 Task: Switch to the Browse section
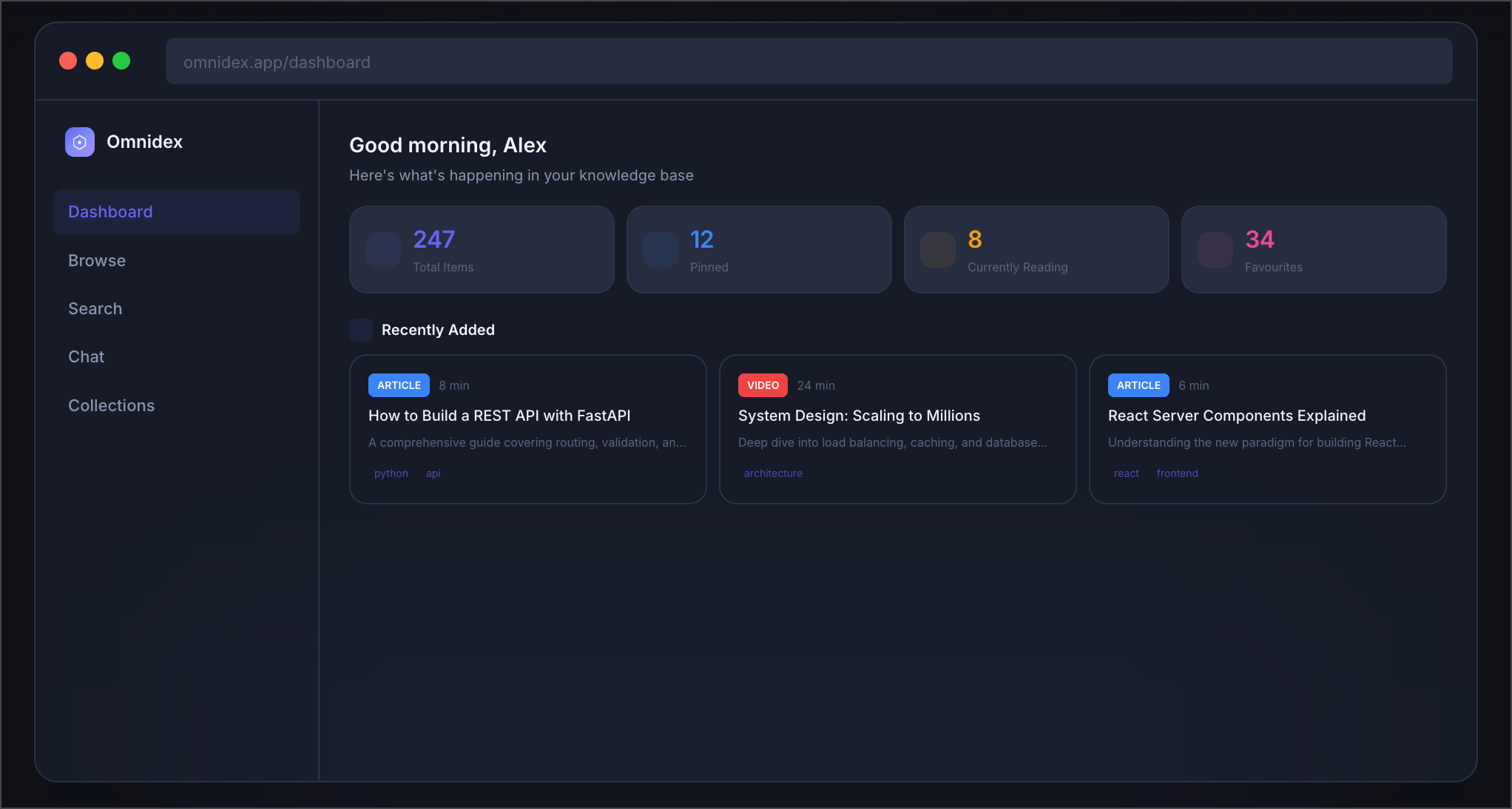(x=96, y=260)
